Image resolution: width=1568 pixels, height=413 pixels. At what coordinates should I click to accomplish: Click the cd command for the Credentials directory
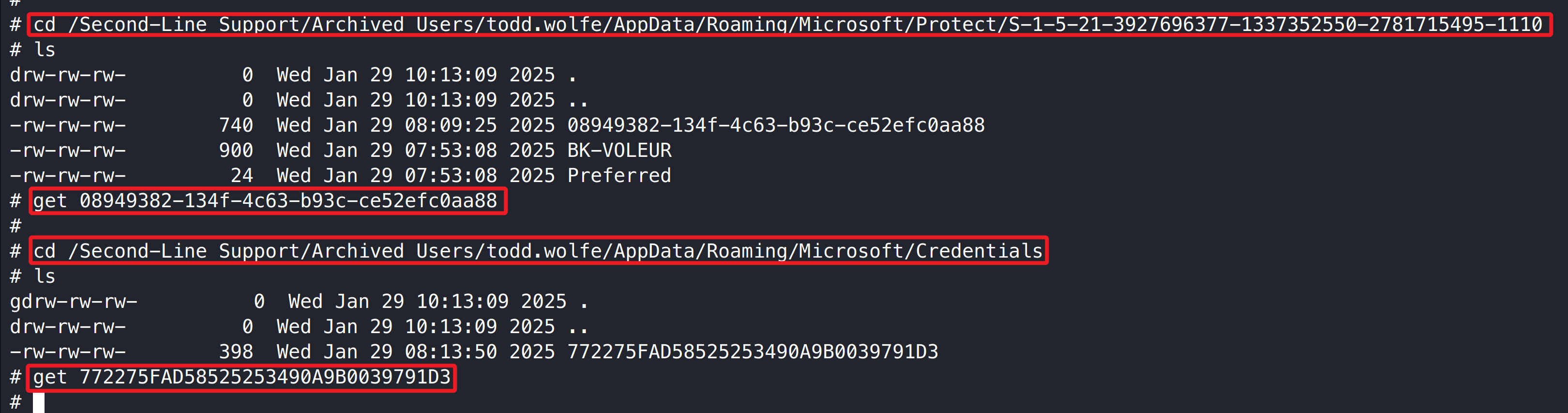click(x=538, y=251)
